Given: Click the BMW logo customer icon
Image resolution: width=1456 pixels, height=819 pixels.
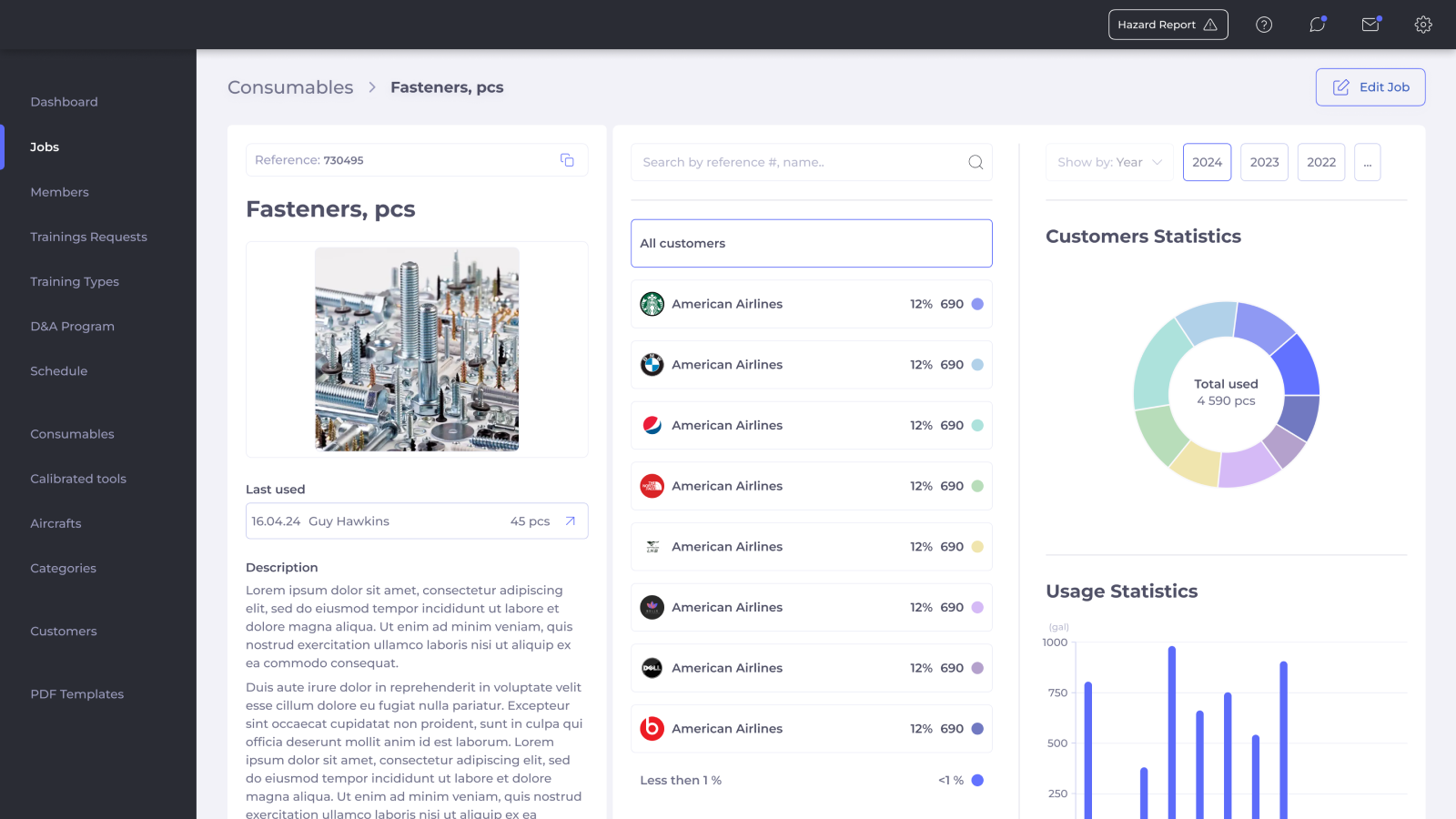Looking at the screenshot, I should click(652, 365).
